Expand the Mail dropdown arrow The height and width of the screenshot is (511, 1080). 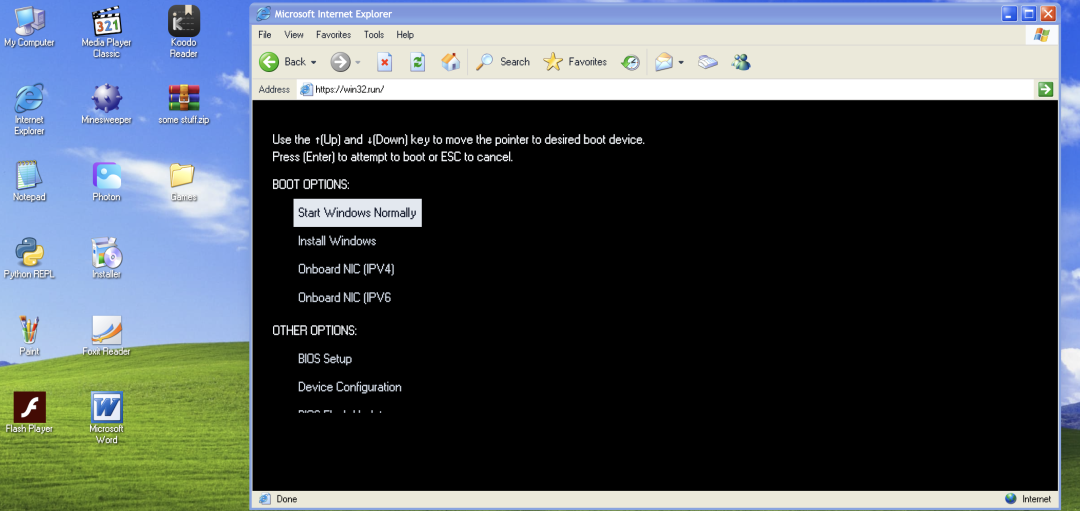[x=681, y=62]
